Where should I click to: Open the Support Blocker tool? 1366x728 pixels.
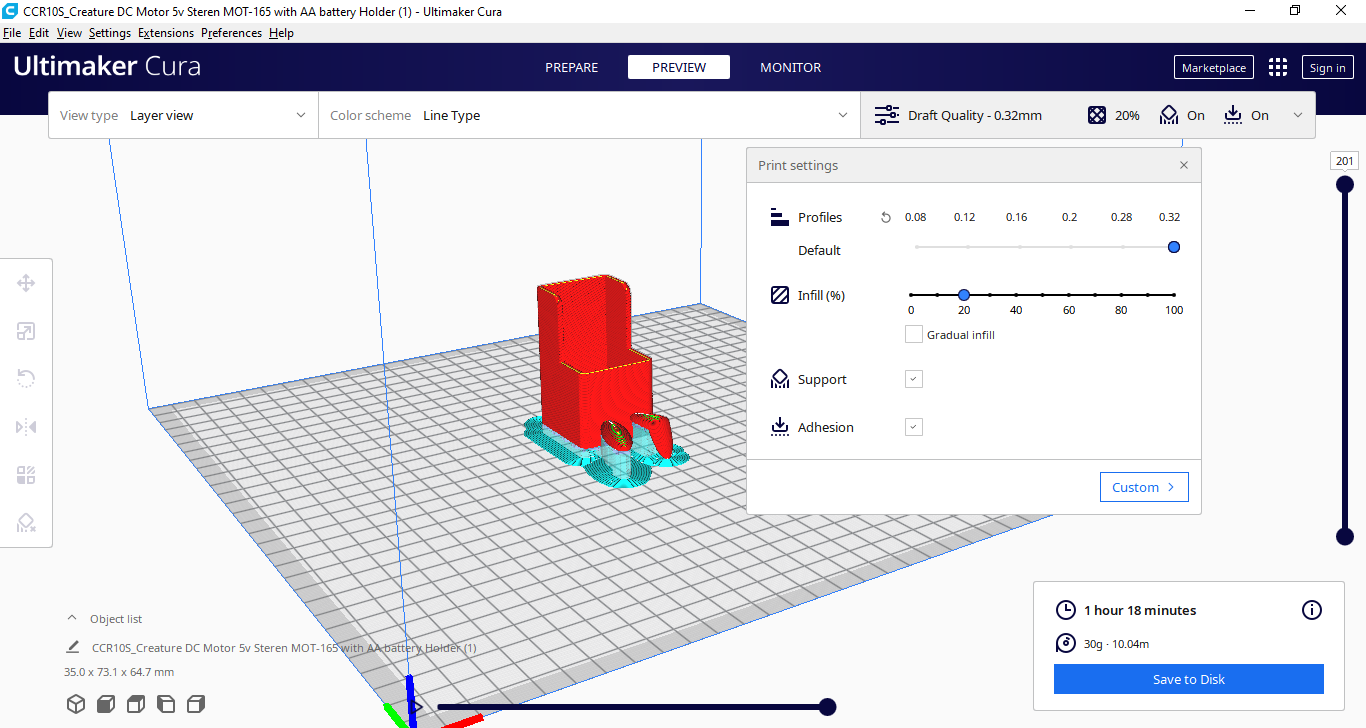26,523
